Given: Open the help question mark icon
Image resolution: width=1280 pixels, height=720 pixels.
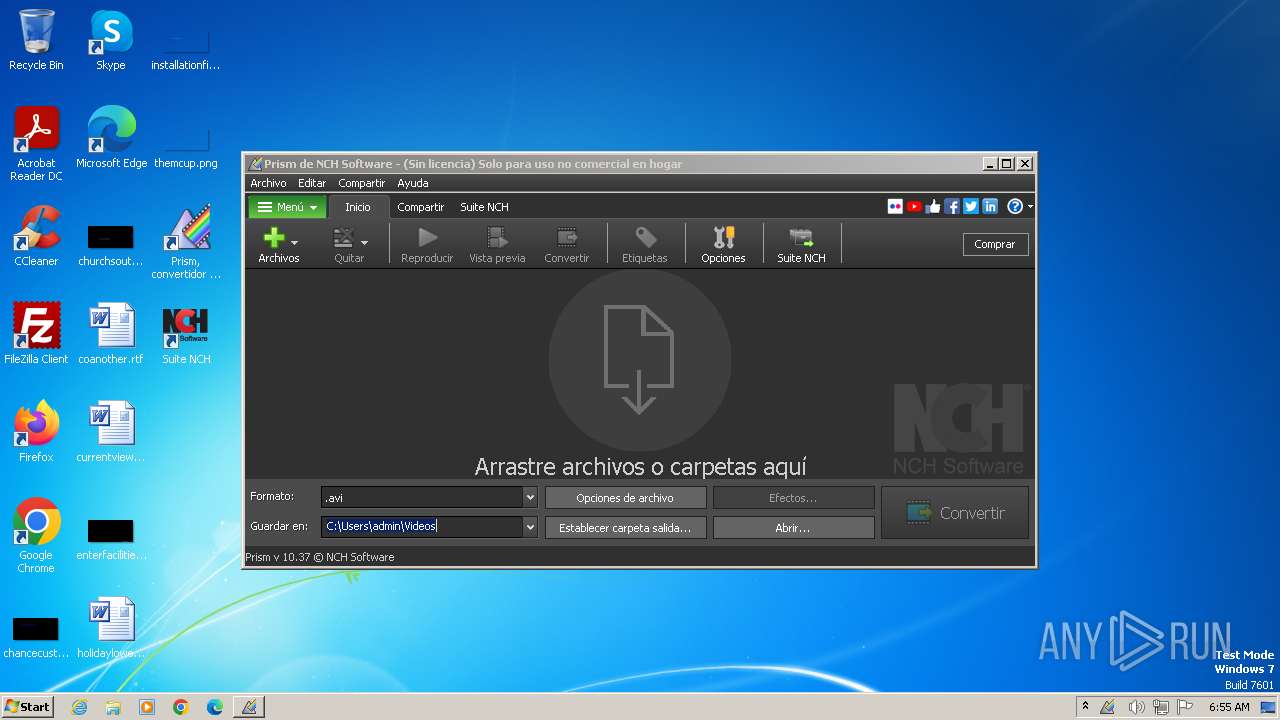Looking at the screenshot, I should coord(1015,207).
